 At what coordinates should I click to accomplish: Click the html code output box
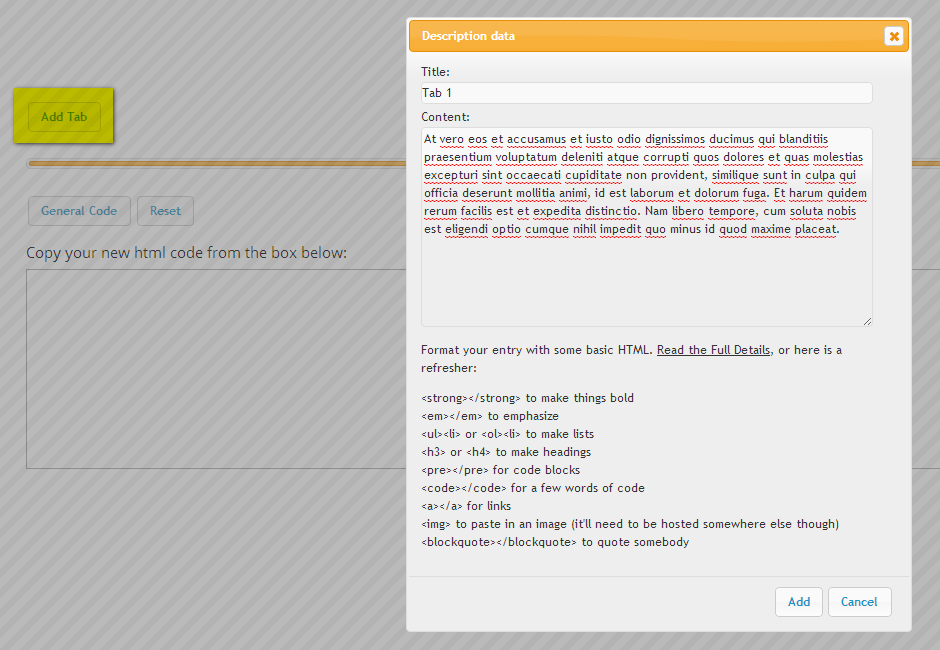(216, 369)
